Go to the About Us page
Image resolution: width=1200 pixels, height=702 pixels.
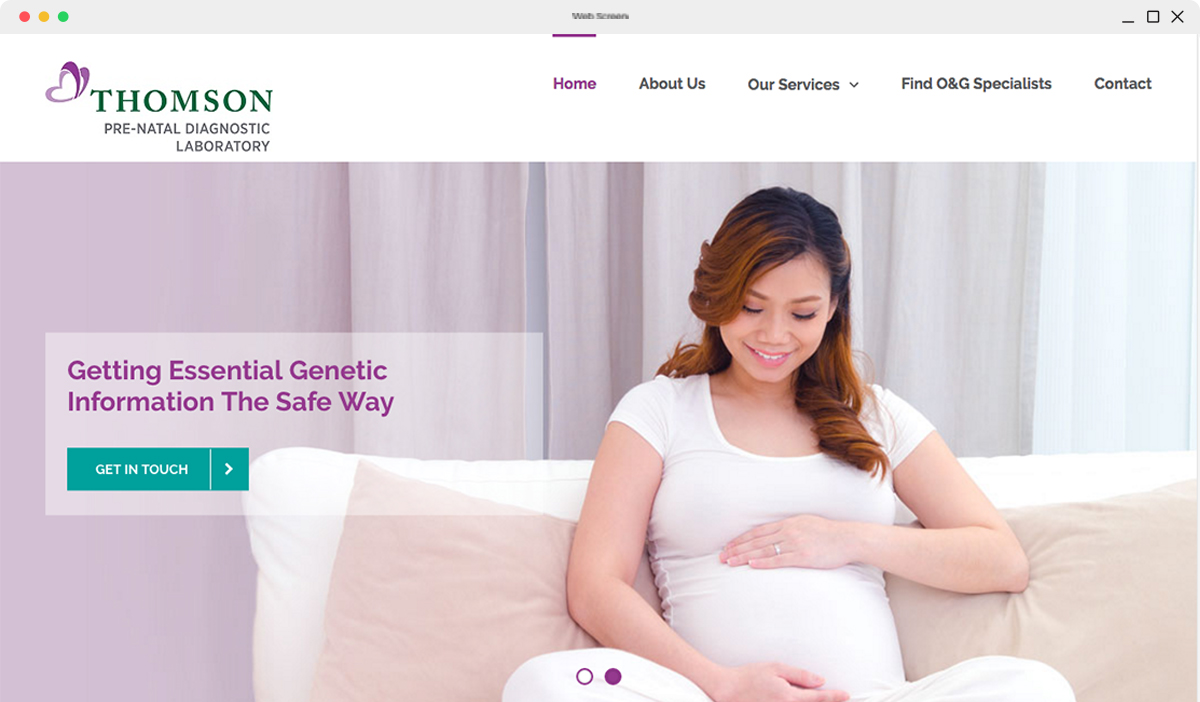point(672,84)
